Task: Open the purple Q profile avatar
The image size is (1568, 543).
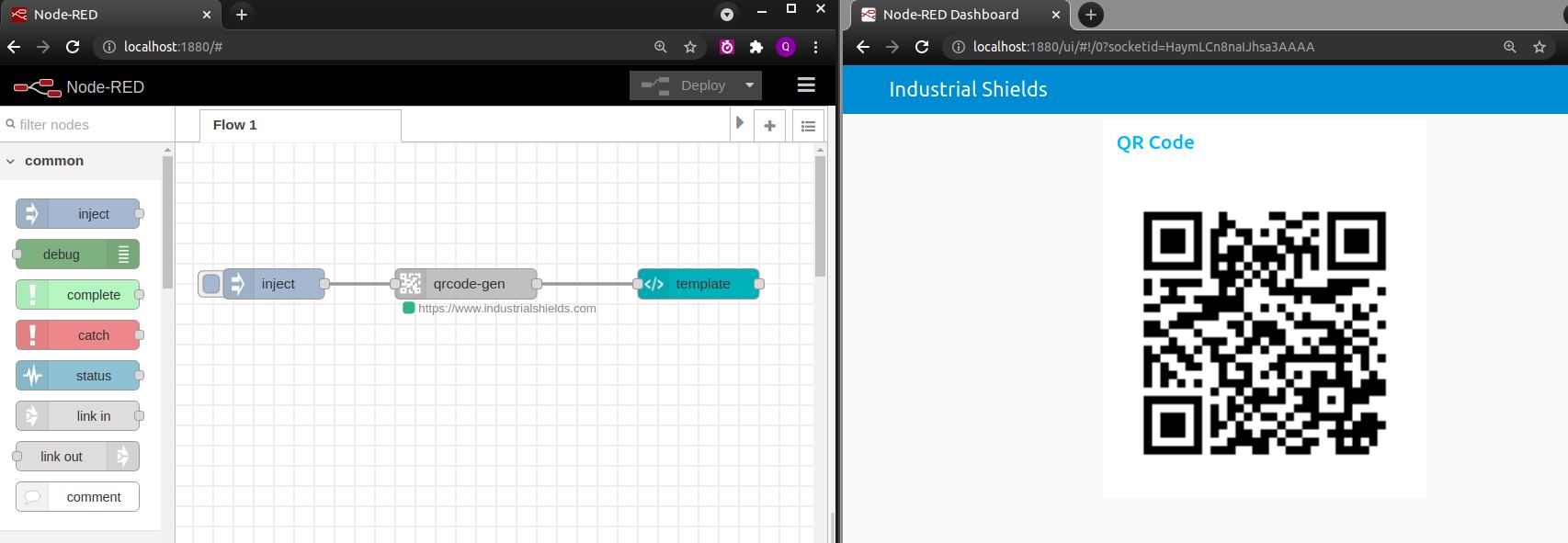Action: [786, 47]
